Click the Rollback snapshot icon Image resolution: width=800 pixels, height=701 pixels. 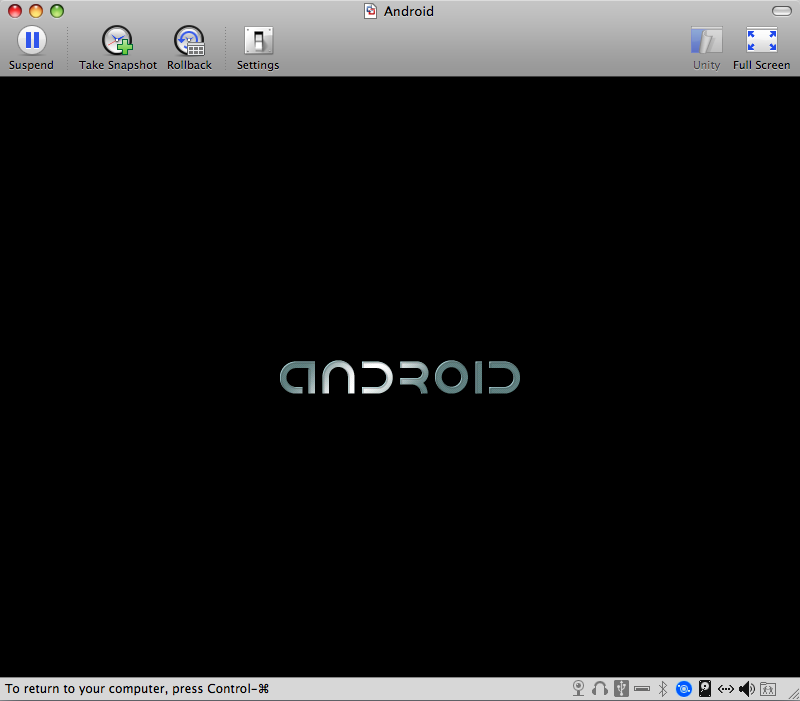point(189,41)
